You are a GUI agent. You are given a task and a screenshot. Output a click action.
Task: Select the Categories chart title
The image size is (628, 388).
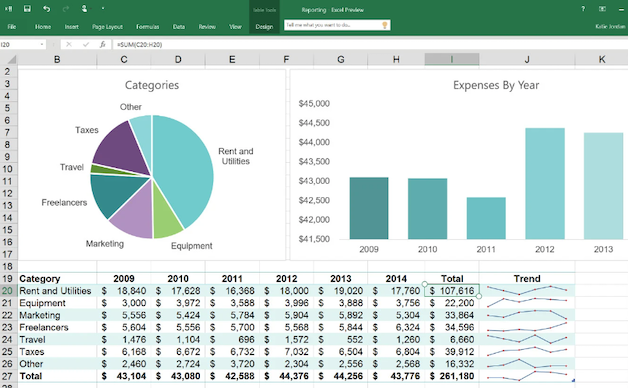[x=152, y=85]
